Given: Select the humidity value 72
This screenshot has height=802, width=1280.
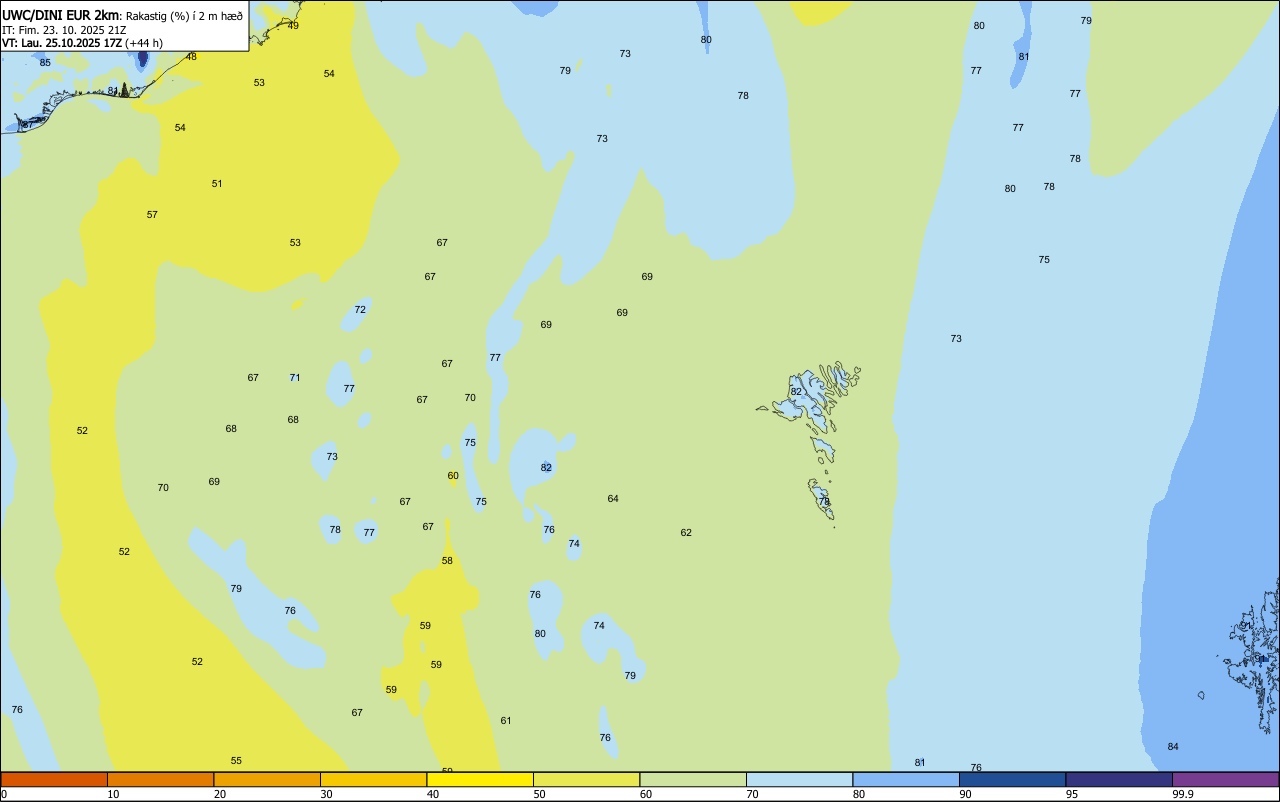Looking at the screenshot, I should pyautogui.click(x=360, y=309).
